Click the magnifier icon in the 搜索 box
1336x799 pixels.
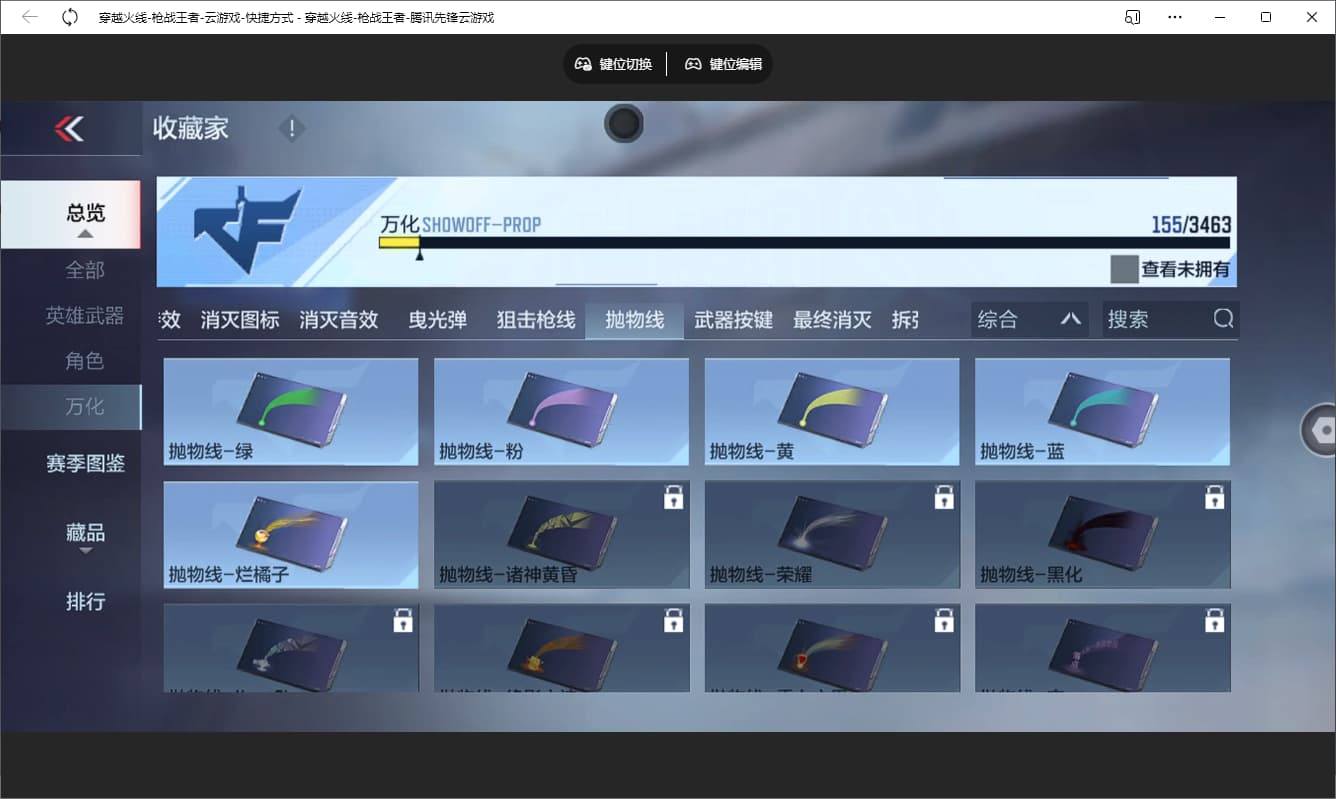[x=1224, y=318]
